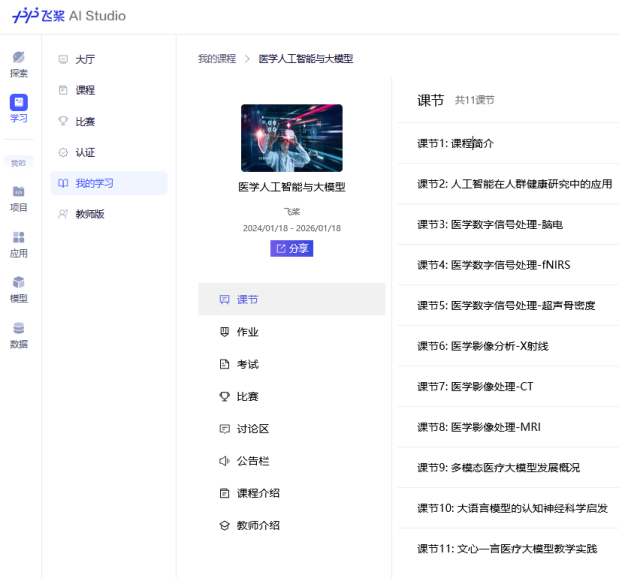Click the 分享 share button
This screenshot has height=578, width=619.
click(292, 248)
